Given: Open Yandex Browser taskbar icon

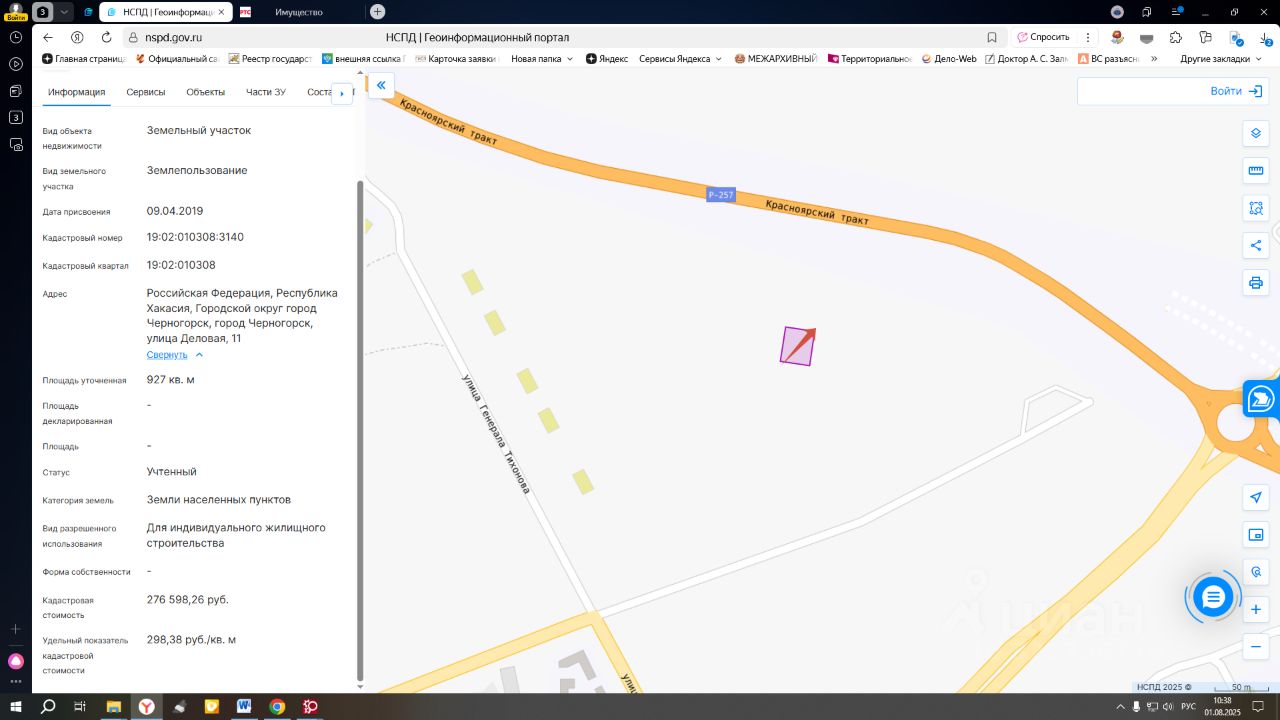Looking at the screenshot, I should click(146, 706).
